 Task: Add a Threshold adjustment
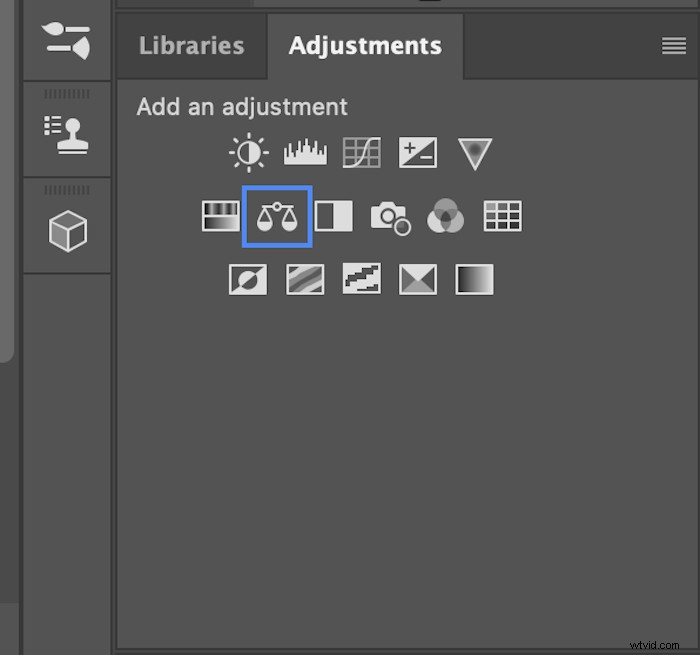(x=362, y=279)
